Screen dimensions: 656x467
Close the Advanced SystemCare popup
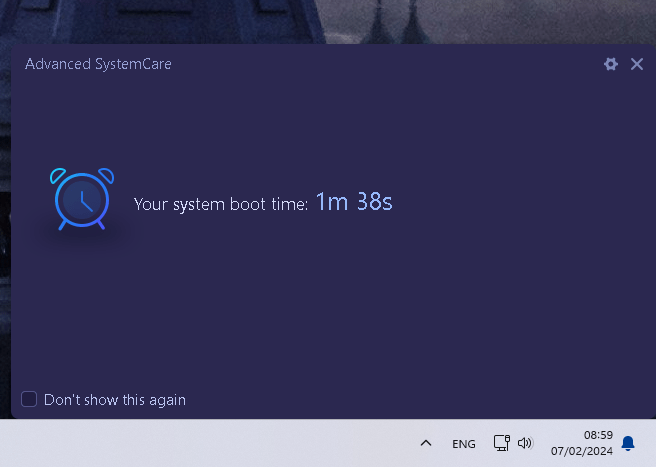(637, 64)
